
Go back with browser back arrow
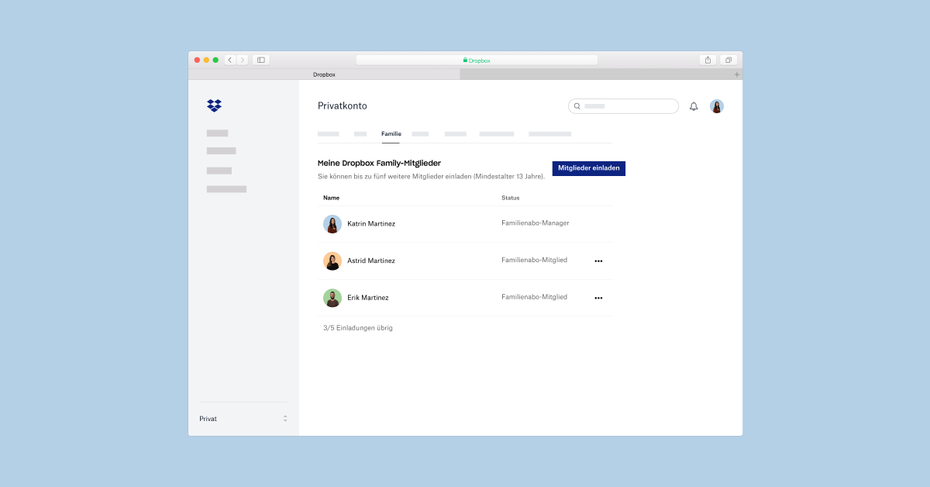[x=230, y=60]
